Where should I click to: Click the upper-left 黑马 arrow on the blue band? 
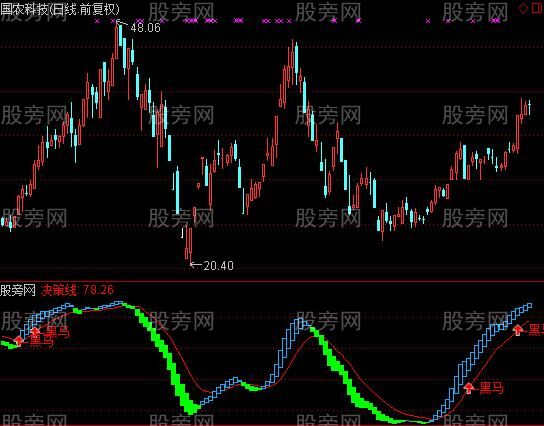click(36, 332)
